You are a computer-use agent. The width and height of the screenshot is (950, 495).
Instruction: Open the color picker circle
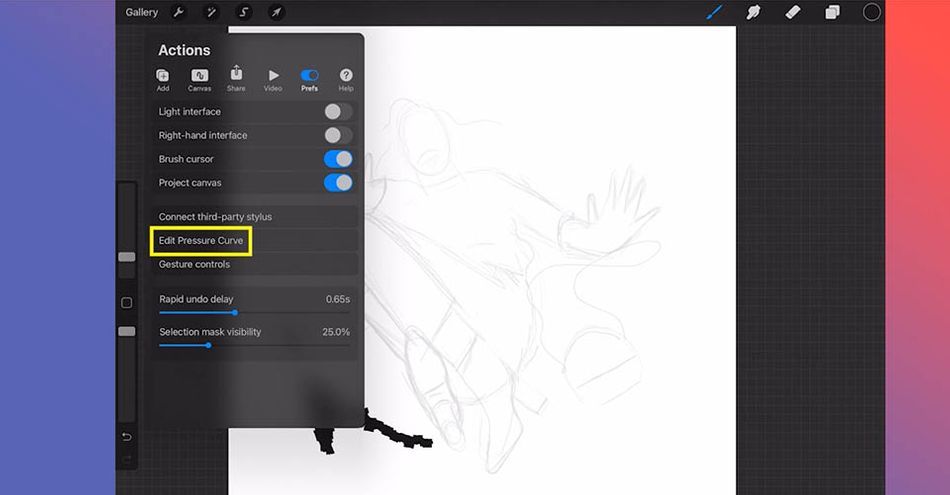coord(871,12)
